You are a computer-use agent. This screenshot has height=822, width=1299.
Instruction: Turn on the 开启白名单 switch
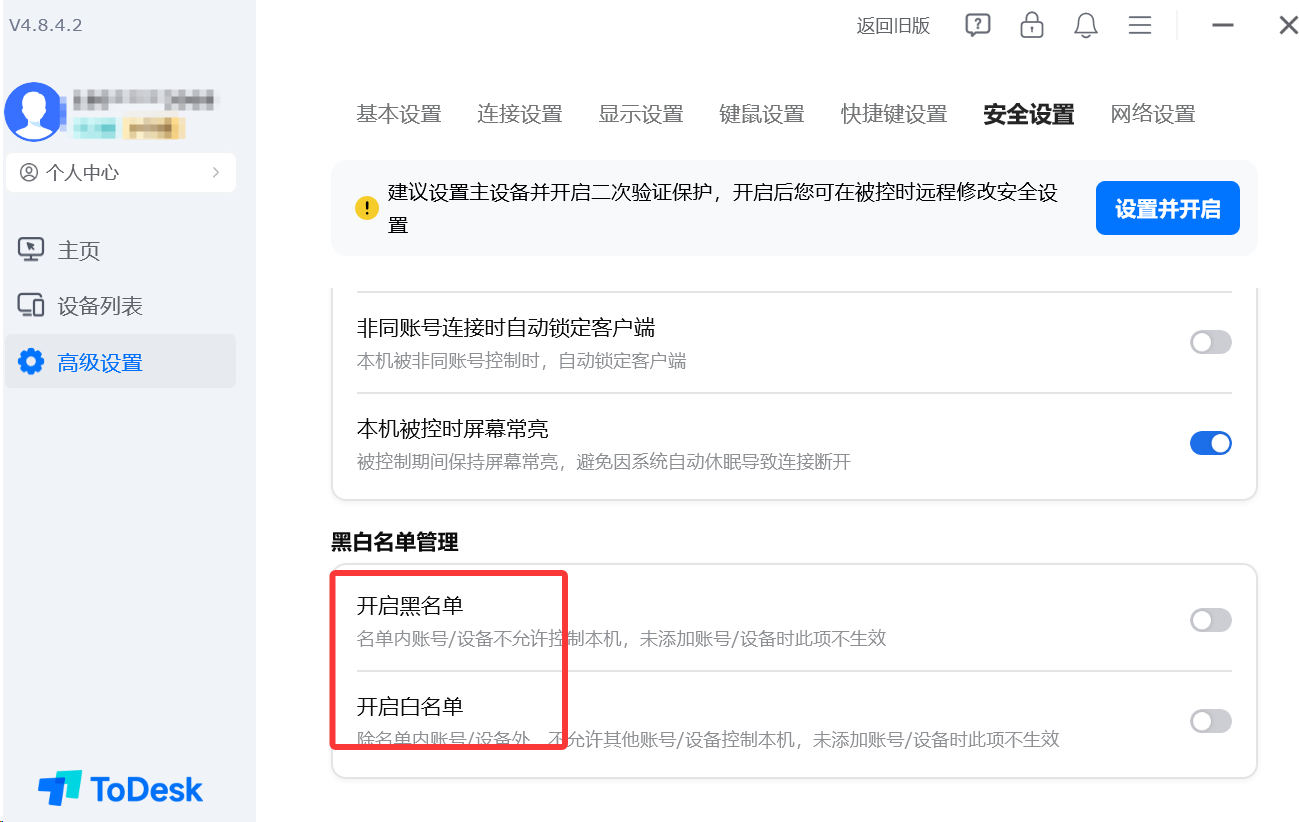coord(1210,721)
